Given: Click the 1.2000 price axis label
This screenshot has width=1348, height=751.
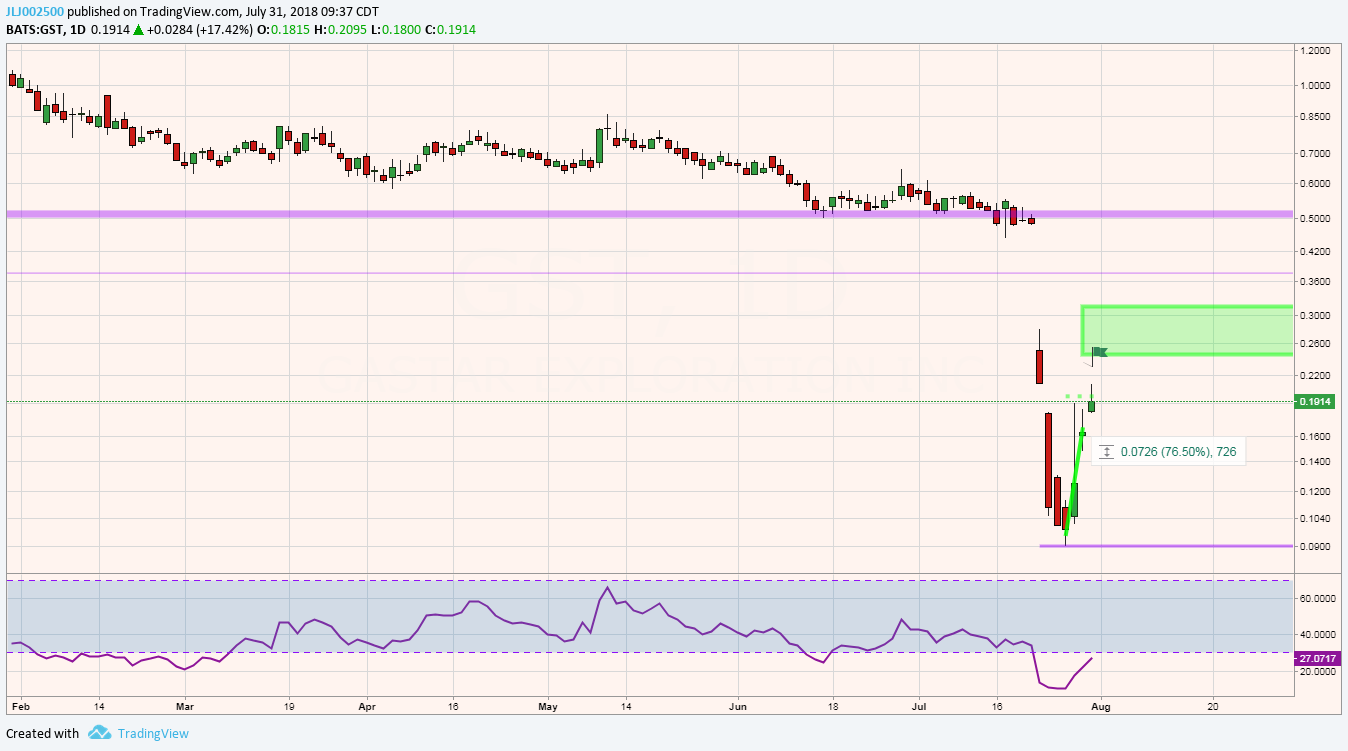Looking at the screenshot, I should click(1316, 50).
